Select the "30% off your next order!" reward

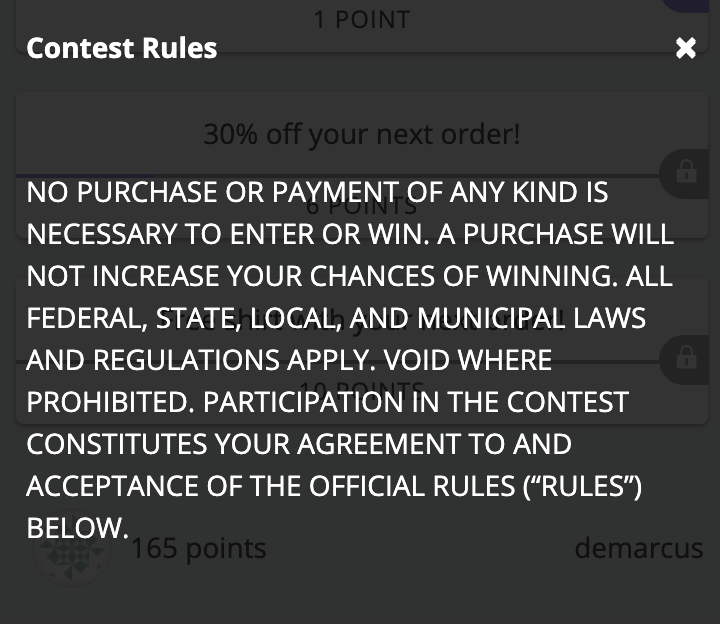click(361, 134)
